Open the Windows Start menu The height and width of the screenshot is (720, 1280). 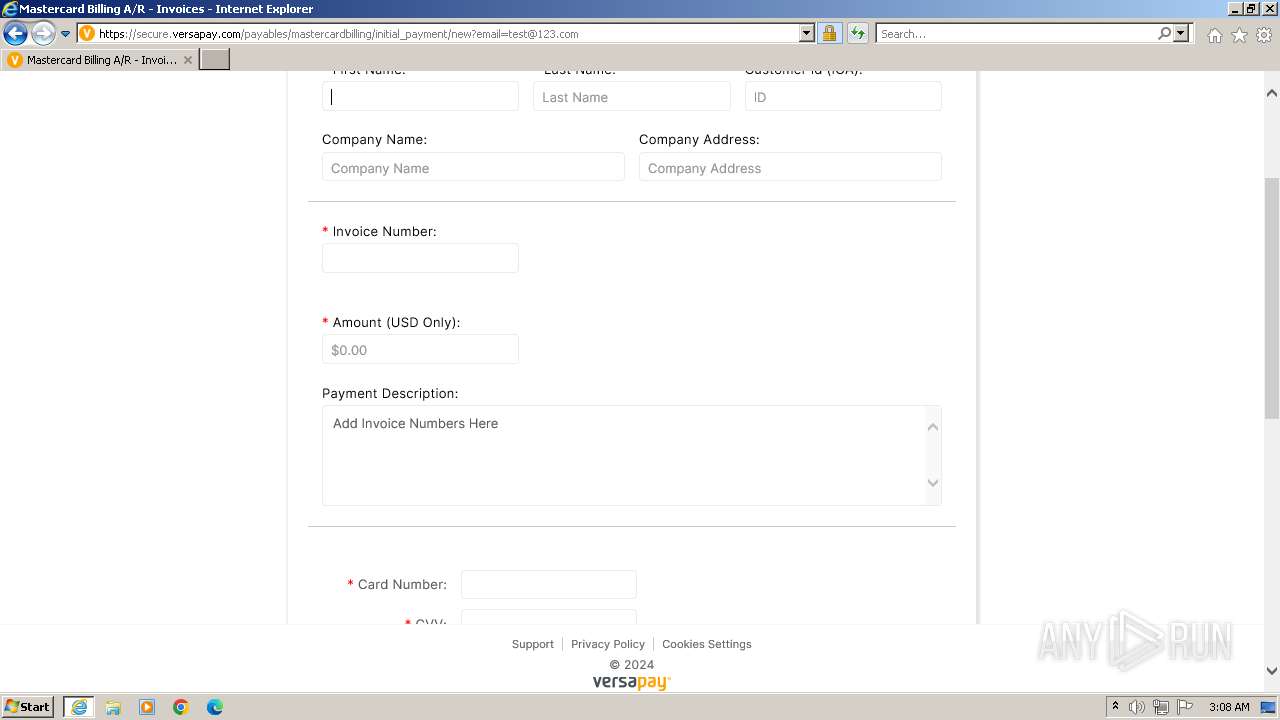[27, 707]
